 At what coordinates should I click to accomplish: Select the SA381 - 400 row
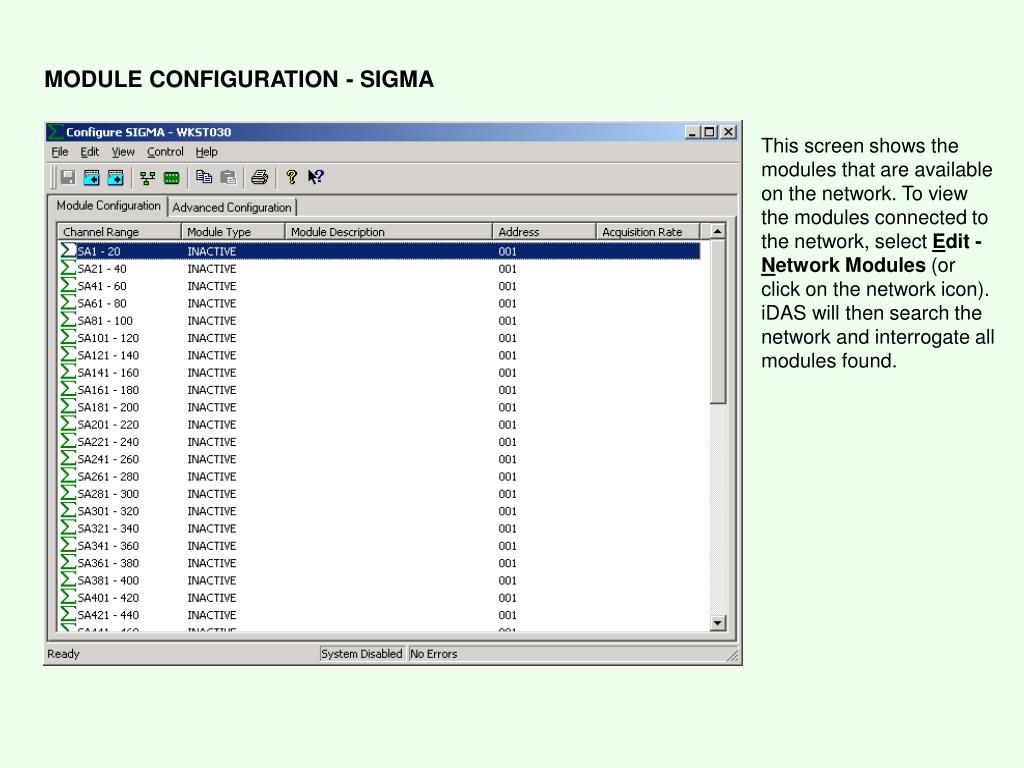[379, 580]
